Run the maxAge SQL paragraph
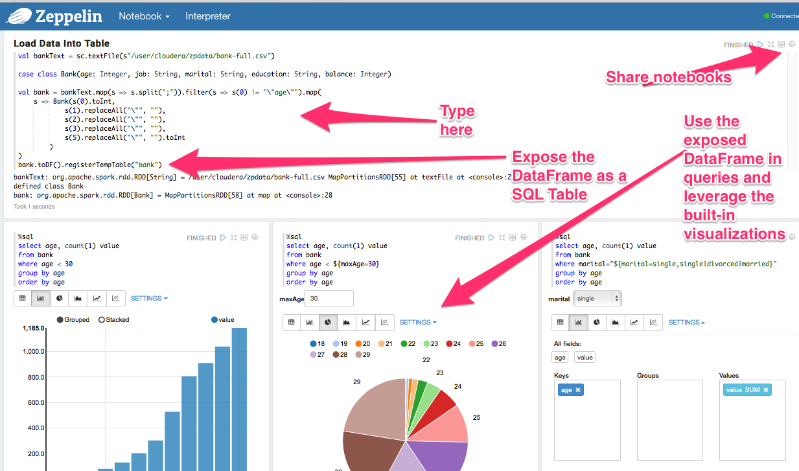This screenshot has height=471, width=799. pos(491,238)
